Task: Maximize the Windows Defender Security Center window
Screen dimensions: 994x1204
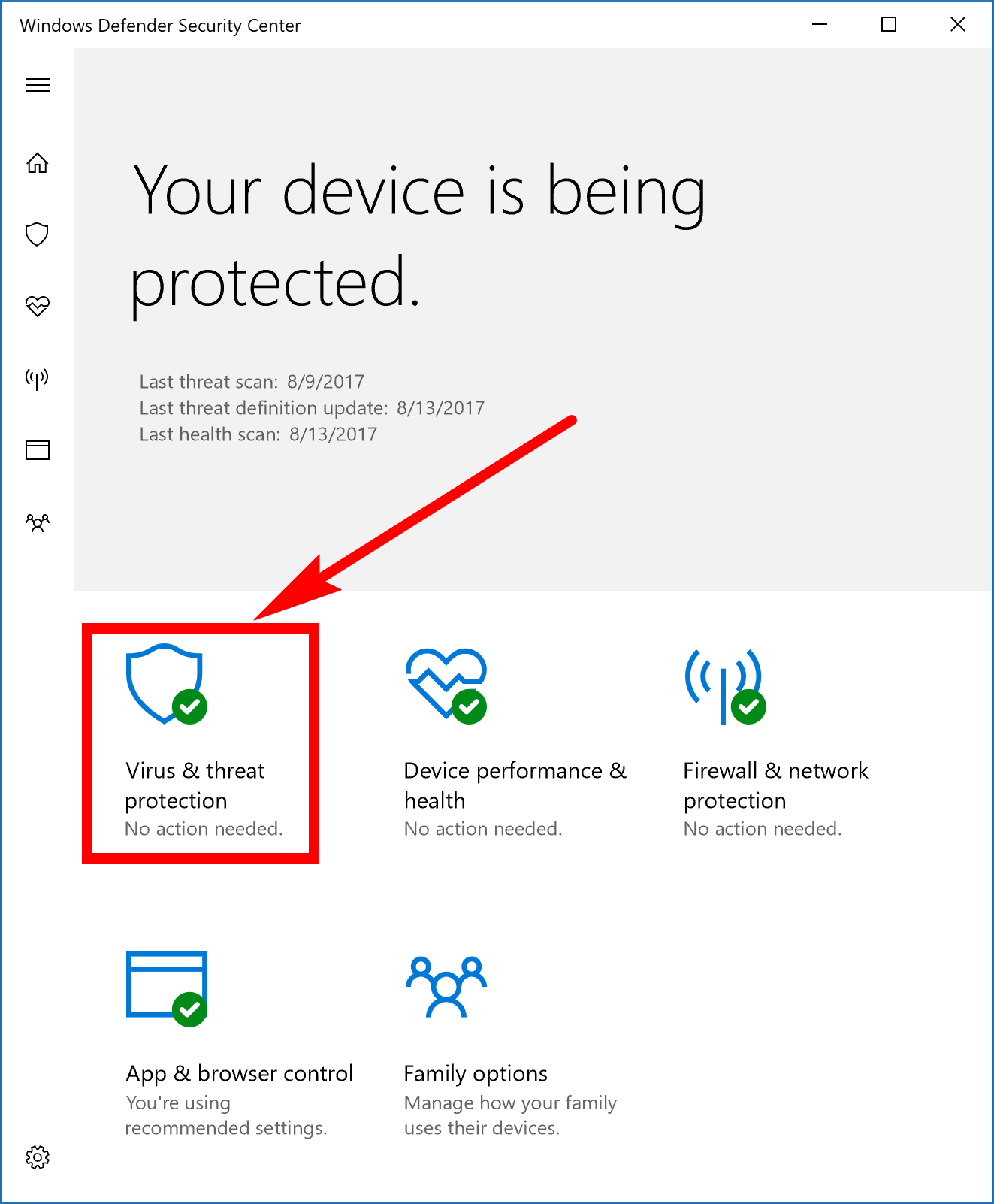Action: tap(889, 25)
